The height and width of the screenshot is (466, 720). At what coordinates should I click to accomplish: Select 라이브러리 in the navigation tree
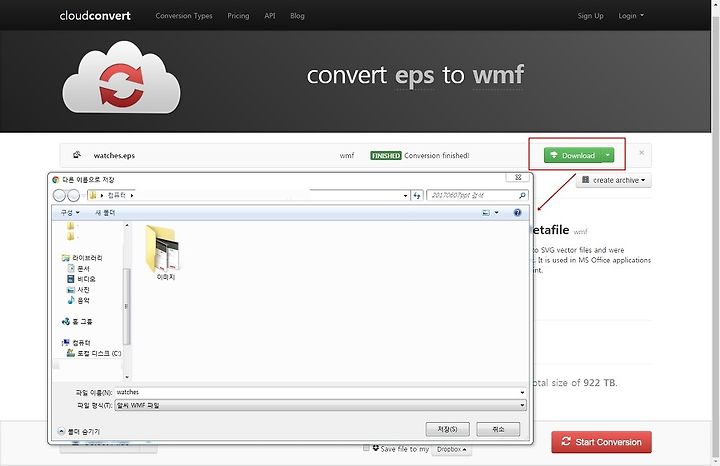(x=82, y=258)
